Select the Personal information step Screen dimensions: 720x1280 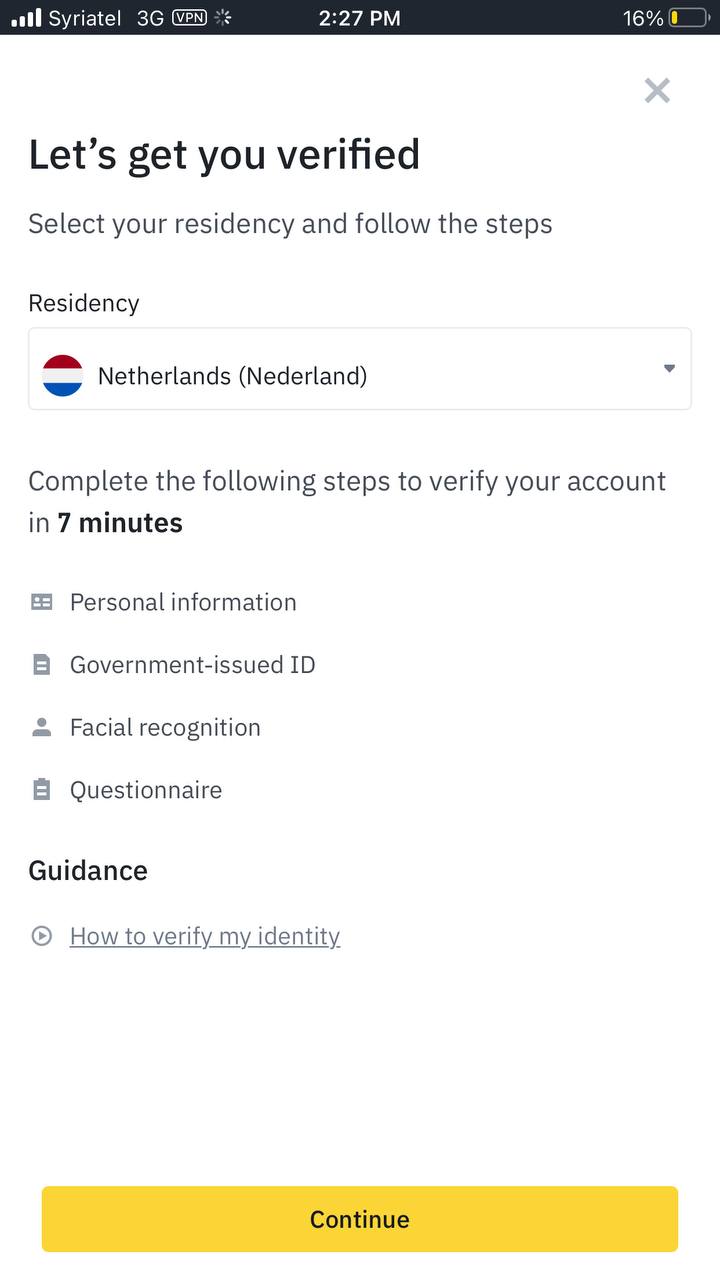(x=183, y=602)
